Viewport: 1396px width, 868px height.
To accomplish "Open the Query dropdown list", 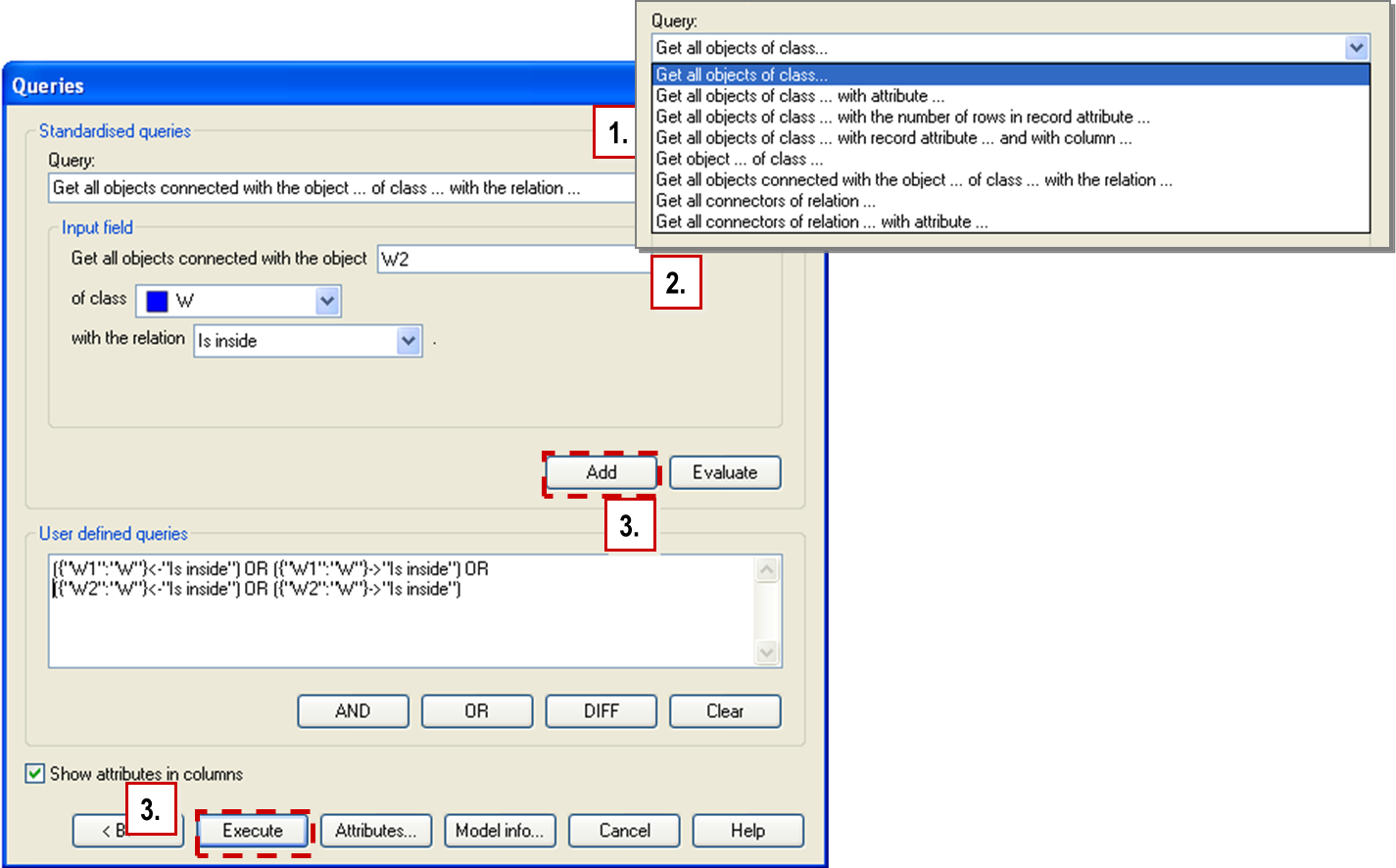I will click(1358, 46).
